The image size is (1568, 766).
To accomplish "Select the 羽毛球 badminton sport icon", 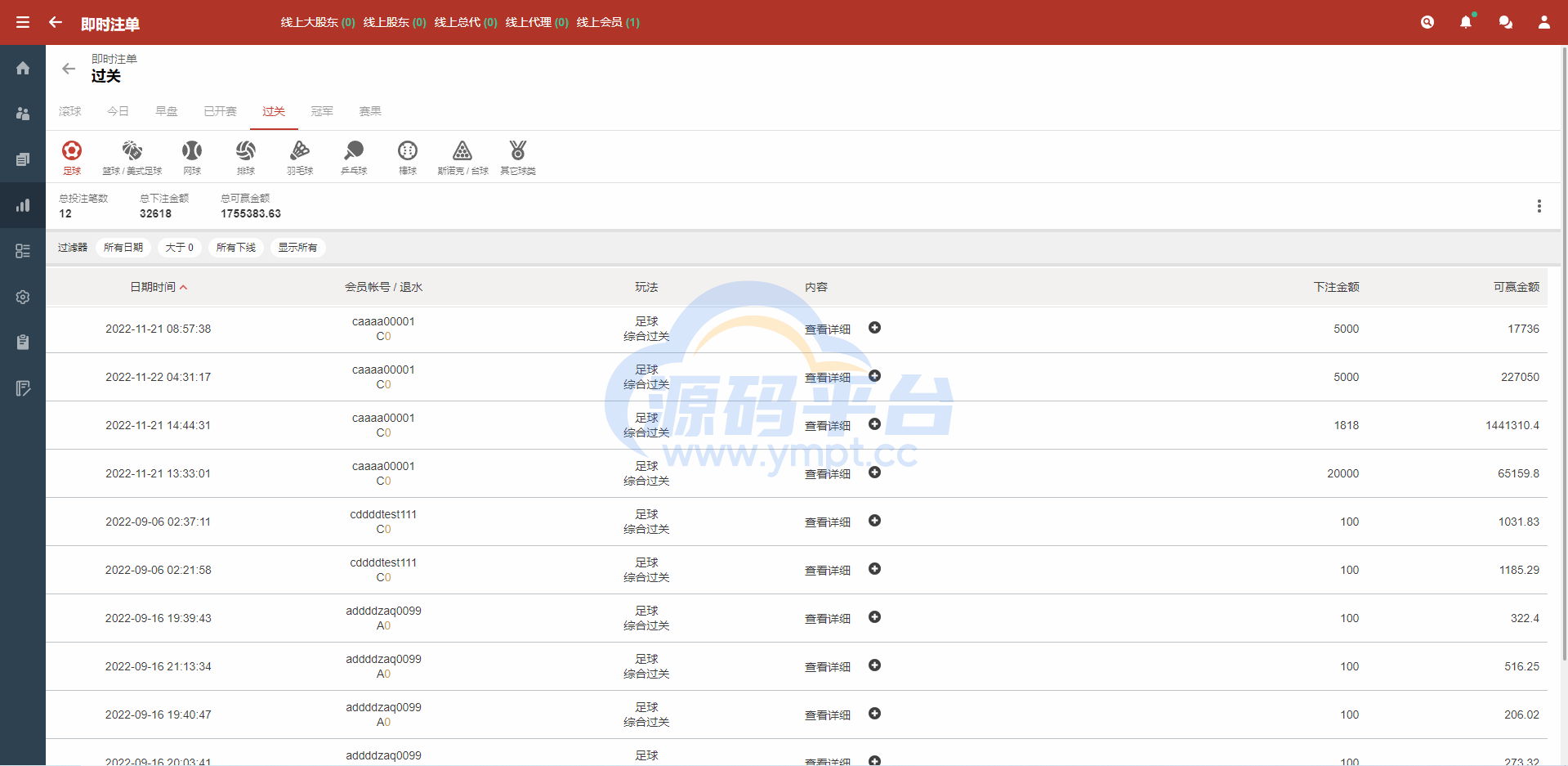I will coord(300,157).
